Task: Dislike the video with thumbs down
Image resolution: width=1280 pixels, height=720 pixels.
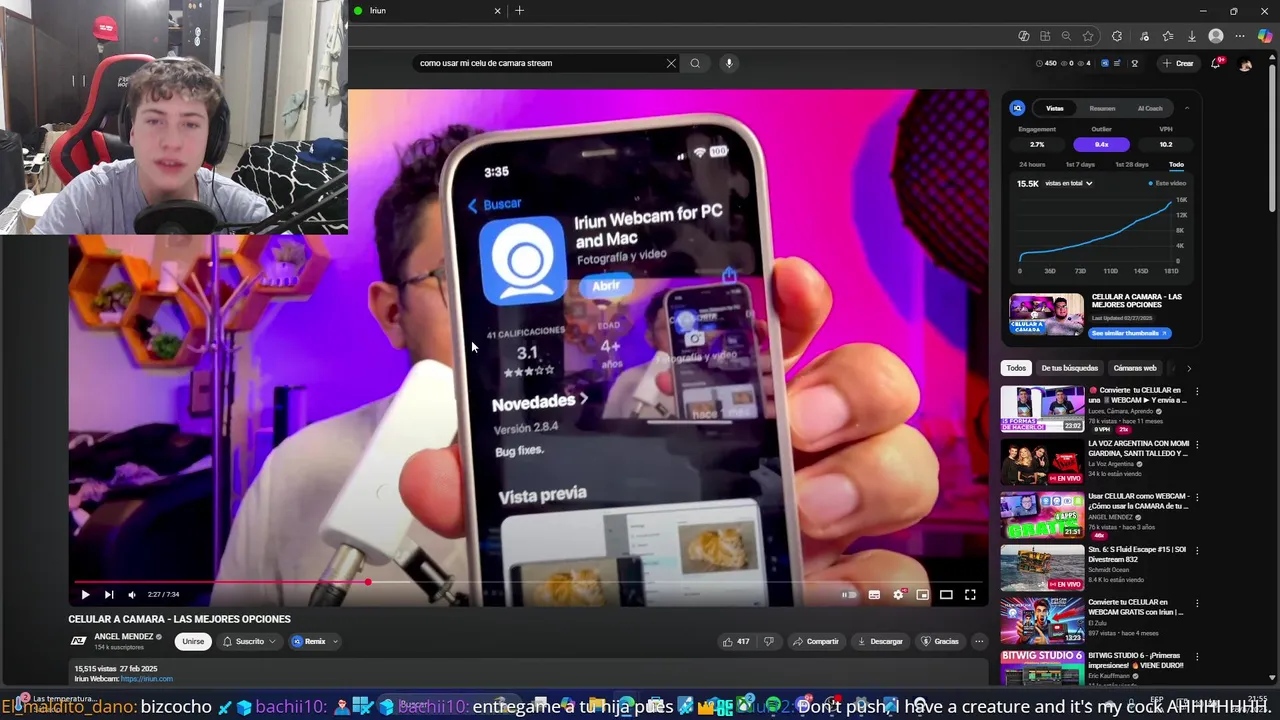Action: tap(769, 641)
